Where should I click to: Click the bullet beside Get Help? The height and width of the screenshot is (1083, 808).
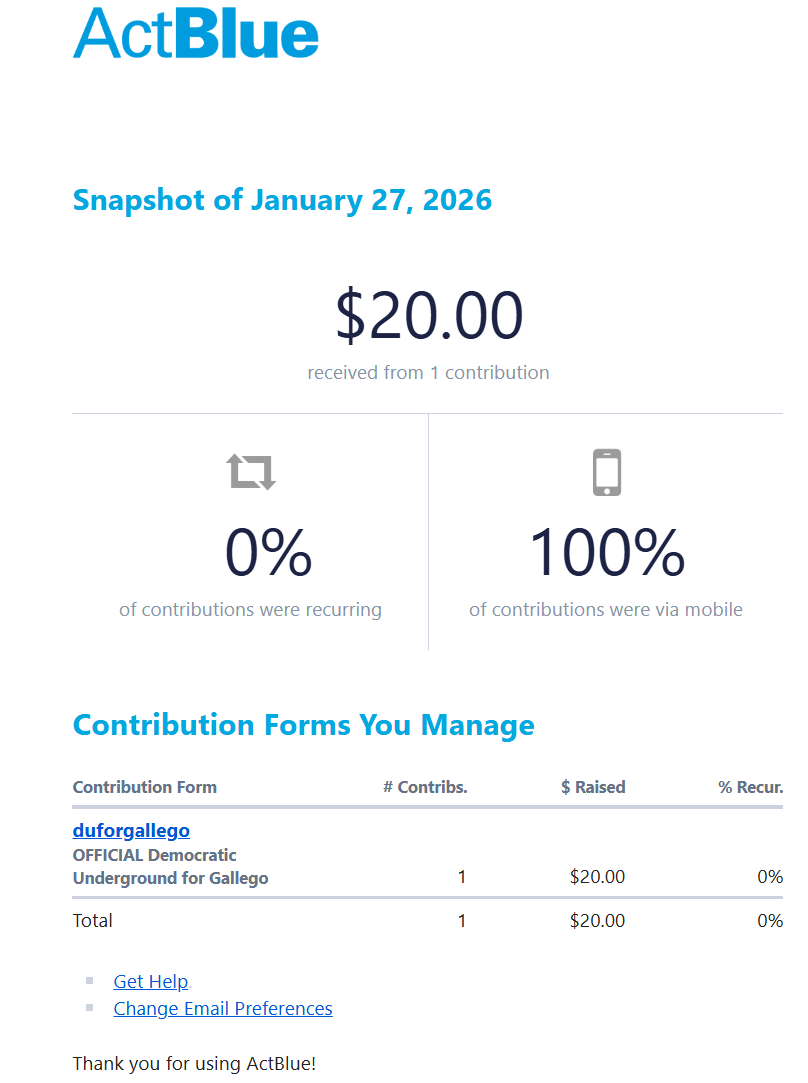coord(90,981)
